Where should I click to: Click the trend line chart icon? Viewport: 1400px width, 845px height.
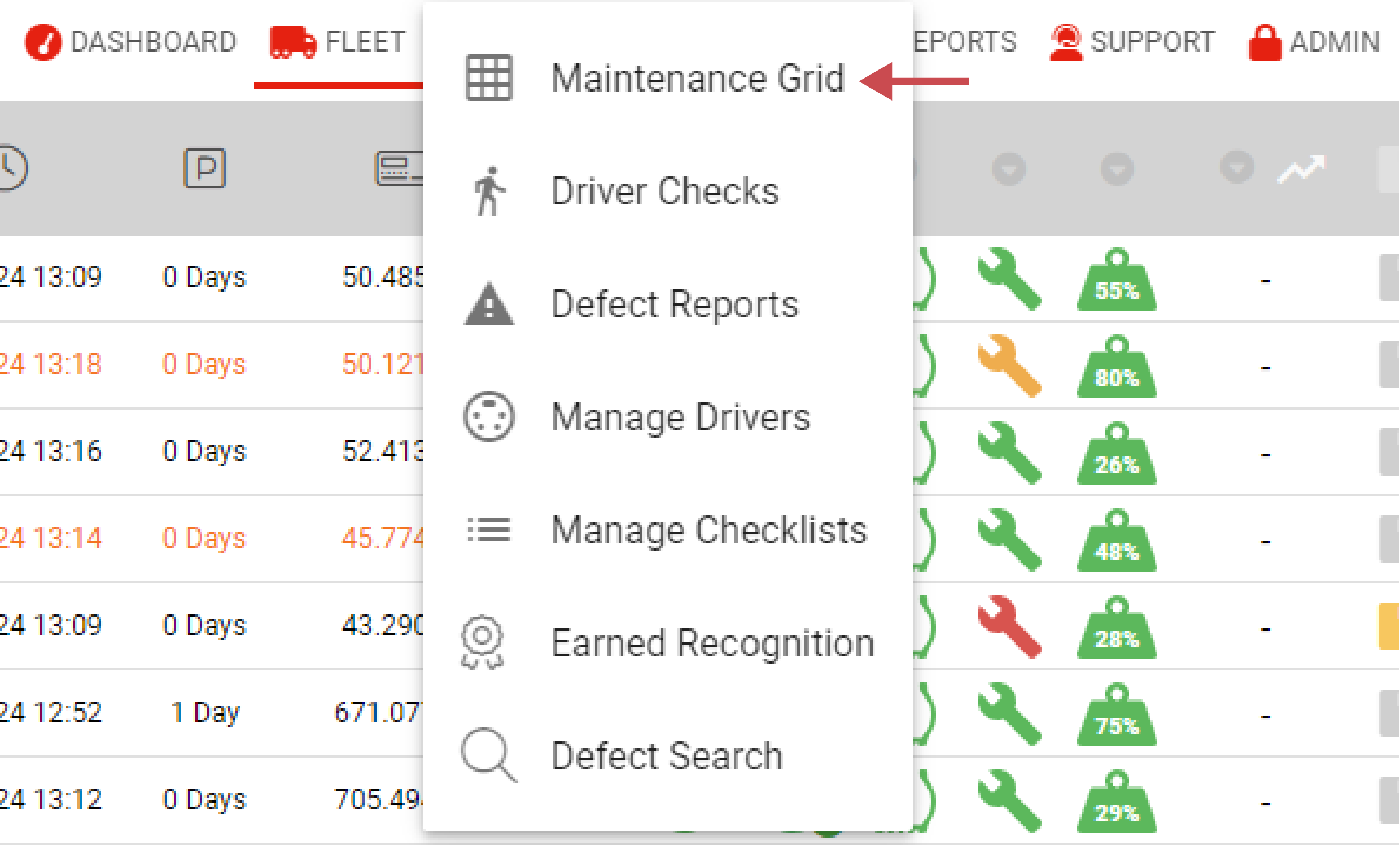coord(1301,169)
